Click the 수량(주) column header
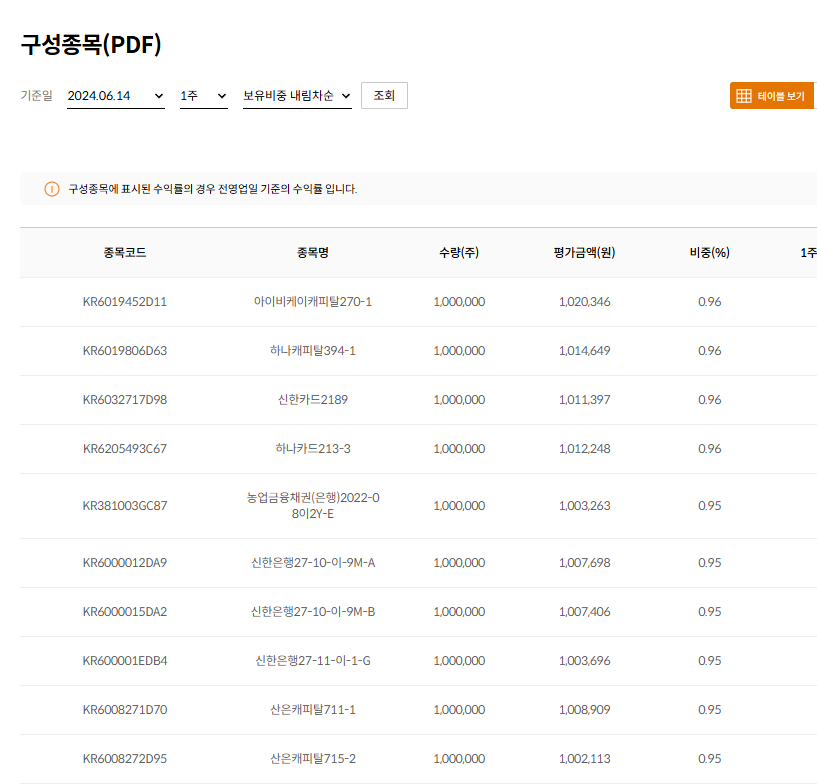Viewport: 817px width, 784px height. (x=459, y=253)
